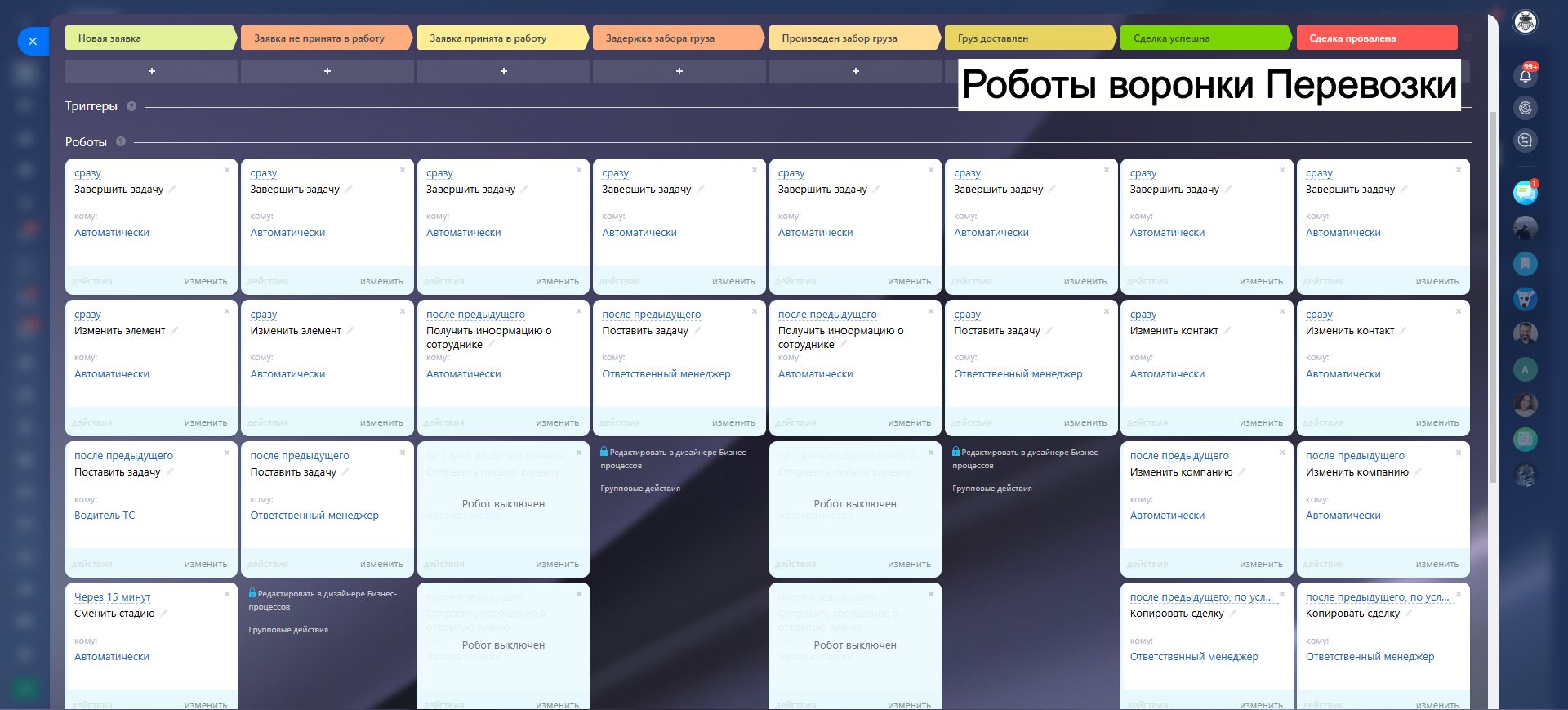Screen dimensions: 1568x710
Task: Add a trigger under Произведен забор груза
Action: coord(855,71)
